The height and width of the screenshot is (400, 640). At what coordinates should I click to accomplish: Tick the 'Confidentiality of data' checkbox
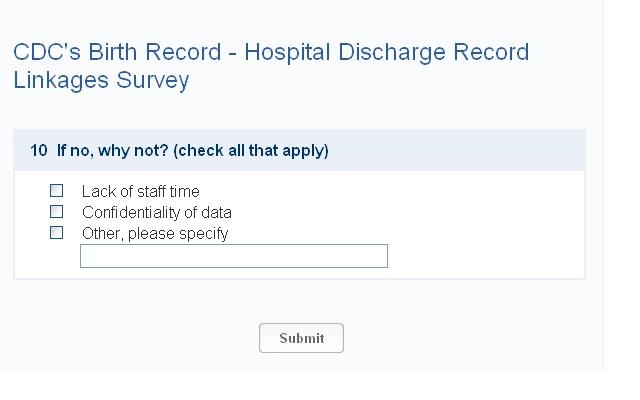[x=57, y=211]
